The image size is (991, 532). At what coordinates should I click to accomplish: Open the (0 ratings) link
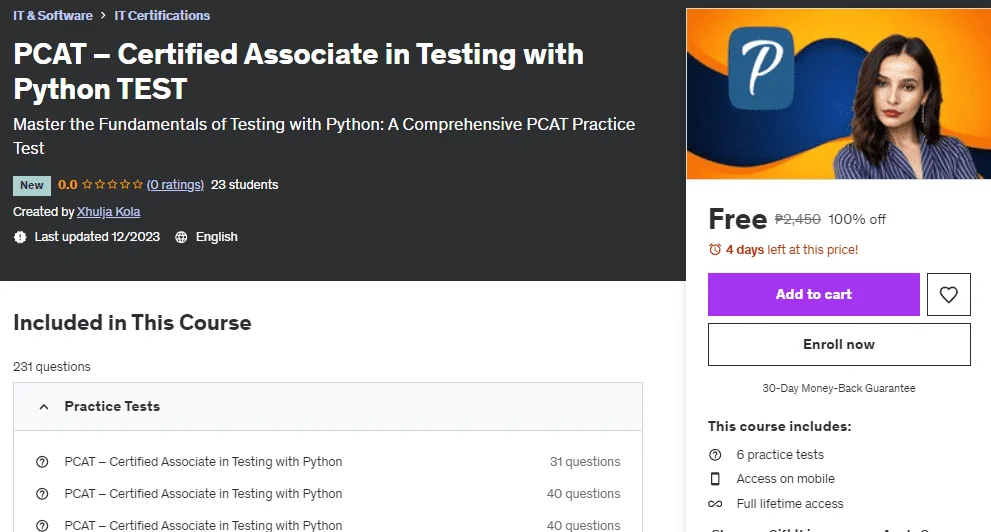175,184
